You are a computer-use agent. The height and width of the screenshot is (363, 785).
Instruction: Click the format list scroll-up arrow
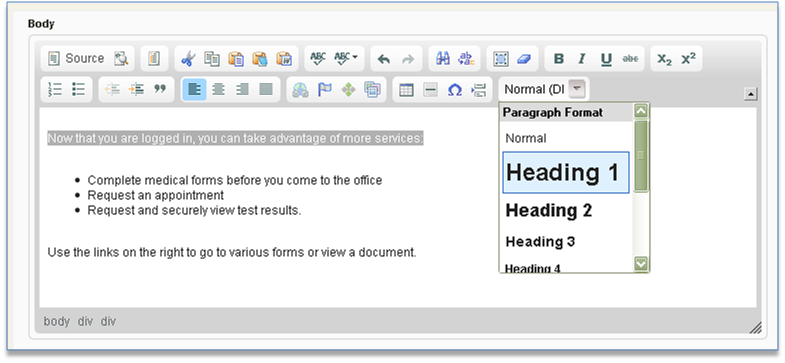[641, 111]
